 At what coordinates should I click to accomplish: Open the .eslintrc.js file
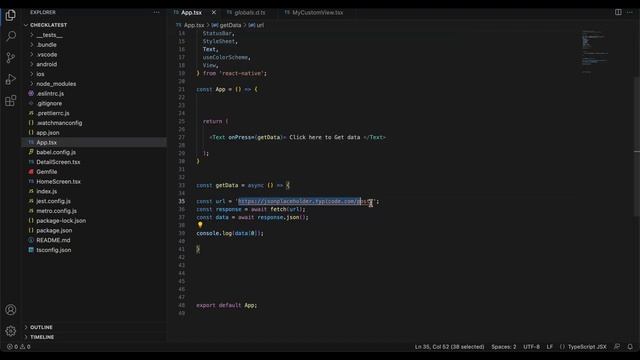pos(50,94)
